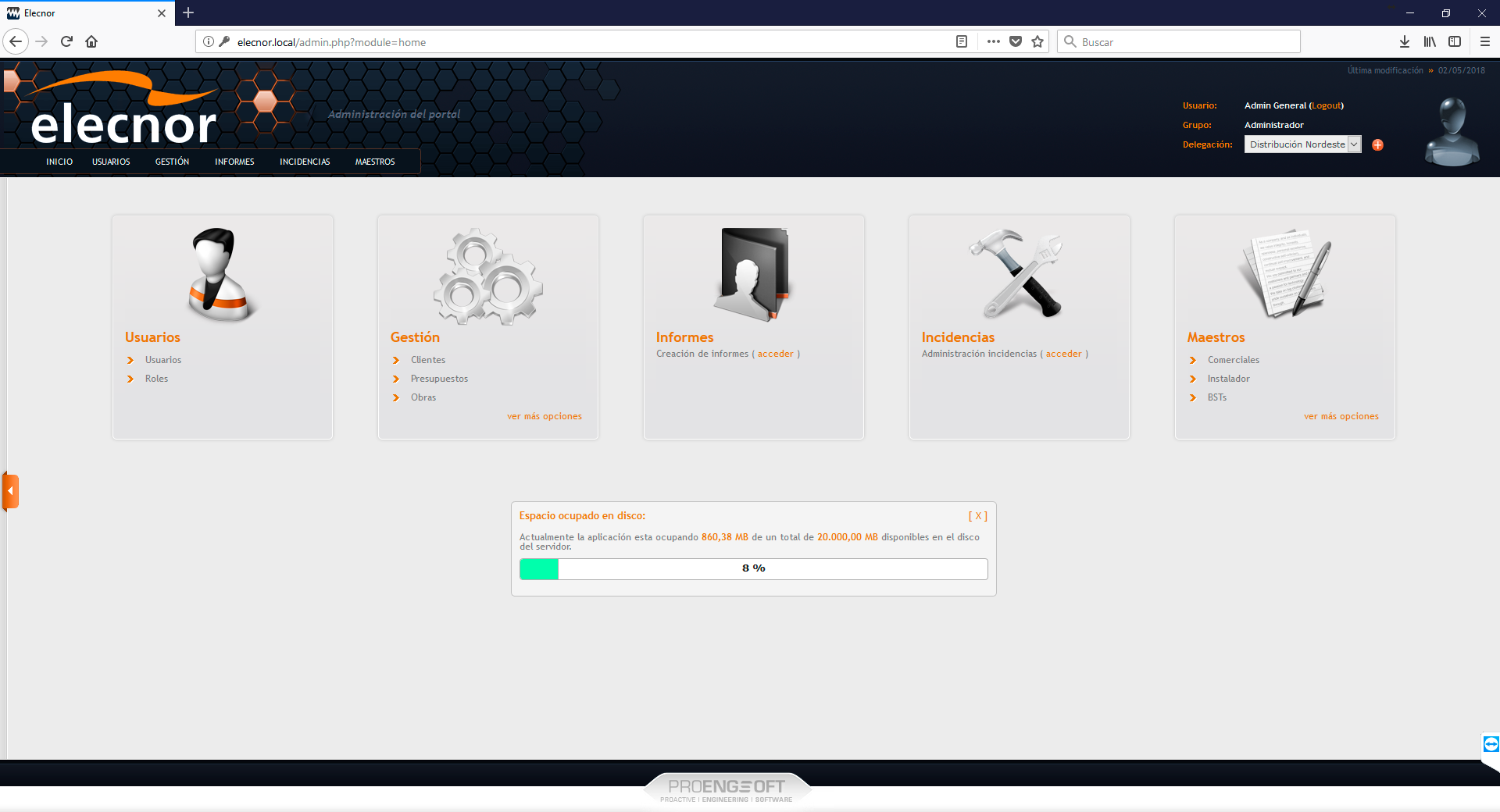Image resolution: width=1500 pixels, height=812 pixels.
Task: Open a new tab with plus button
Action: (x=188, y=12)
